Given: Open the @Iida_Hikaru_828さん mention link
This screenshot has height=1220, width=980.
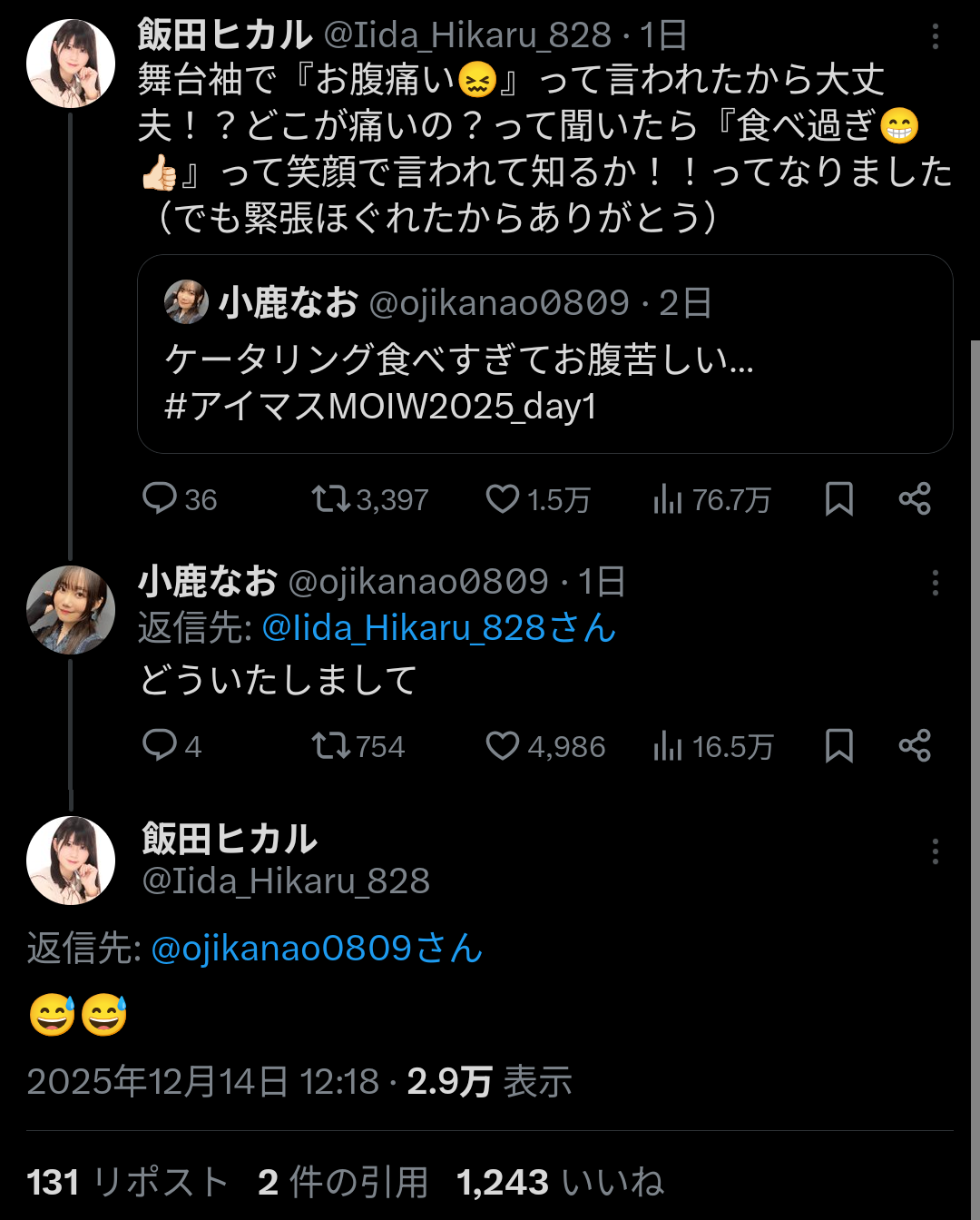Looking at the screenshot, I should pyautogui.click(x=438, y=628).
